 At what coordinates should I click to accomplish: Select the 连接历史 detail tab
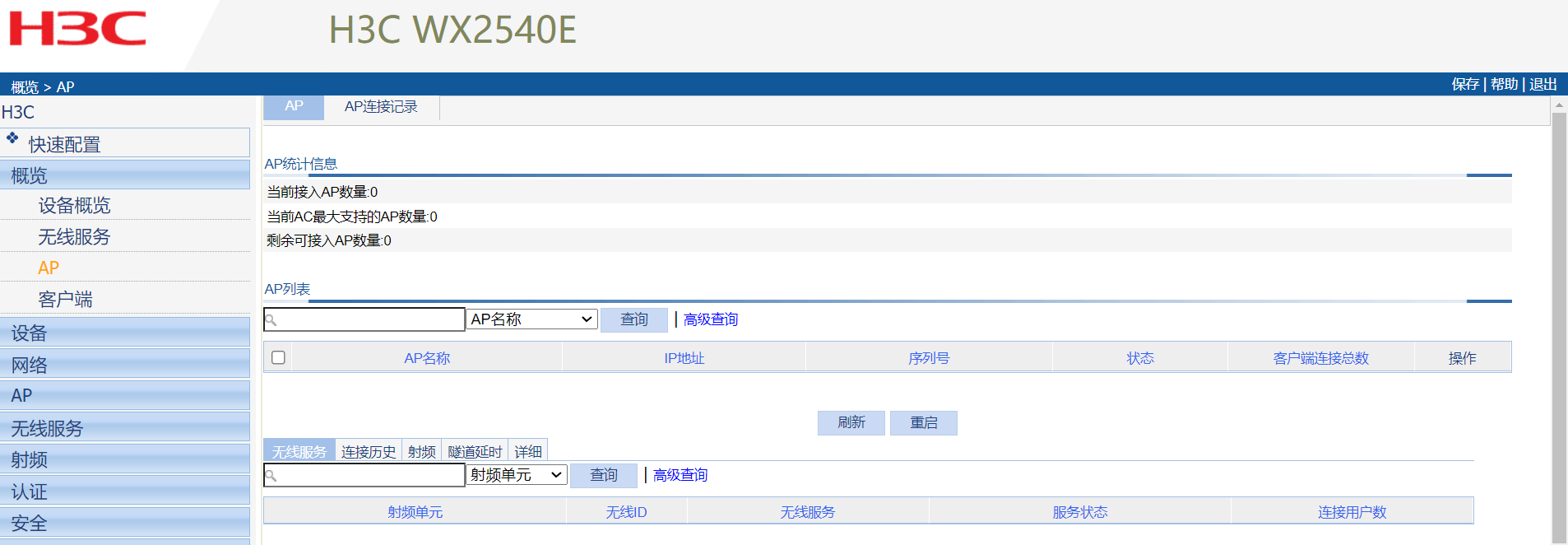tap(369, 450)
